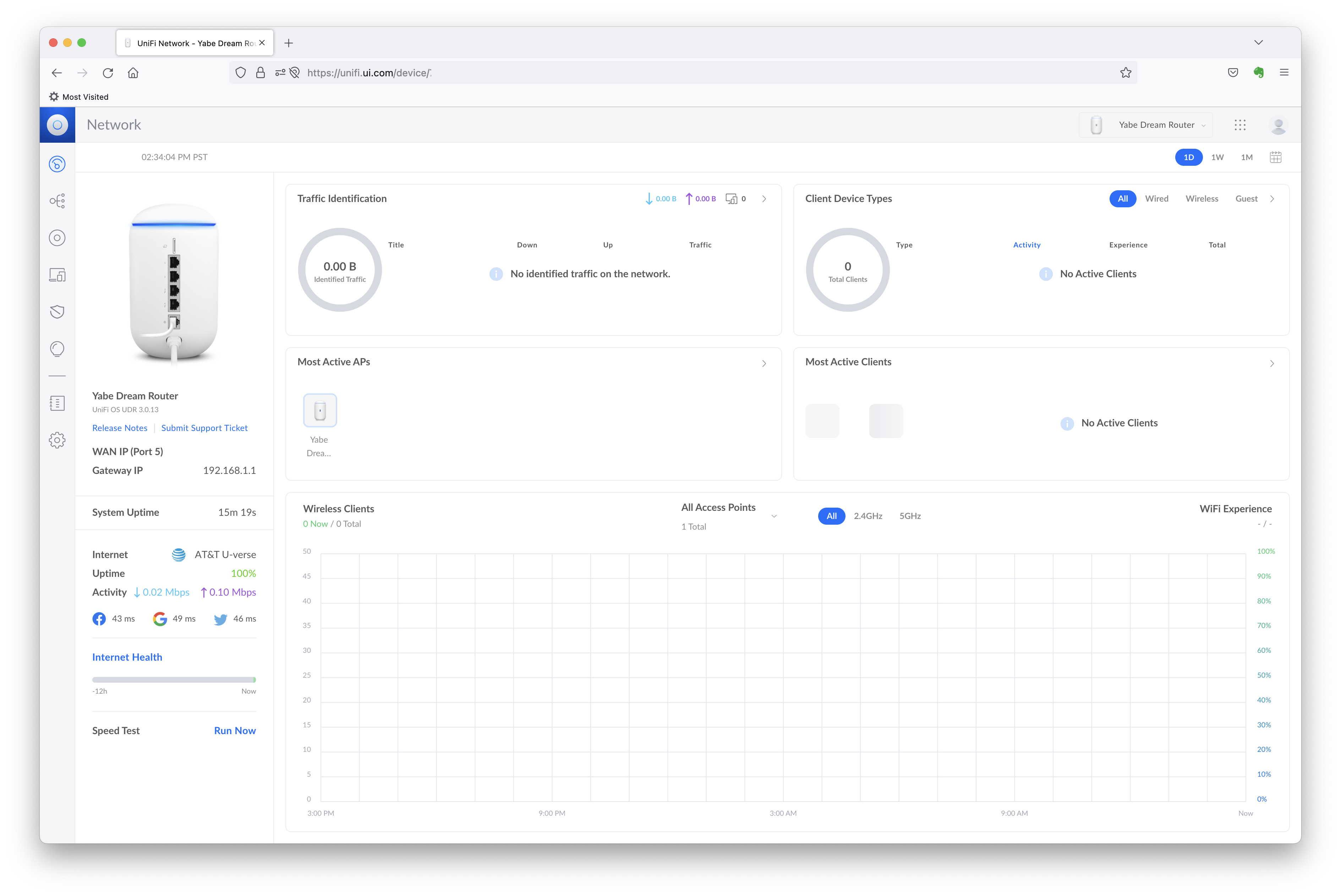Open the list all tabs chevron
Image resolution: width=1341 pixels, height=896 pixels.
coord(1258,43)
